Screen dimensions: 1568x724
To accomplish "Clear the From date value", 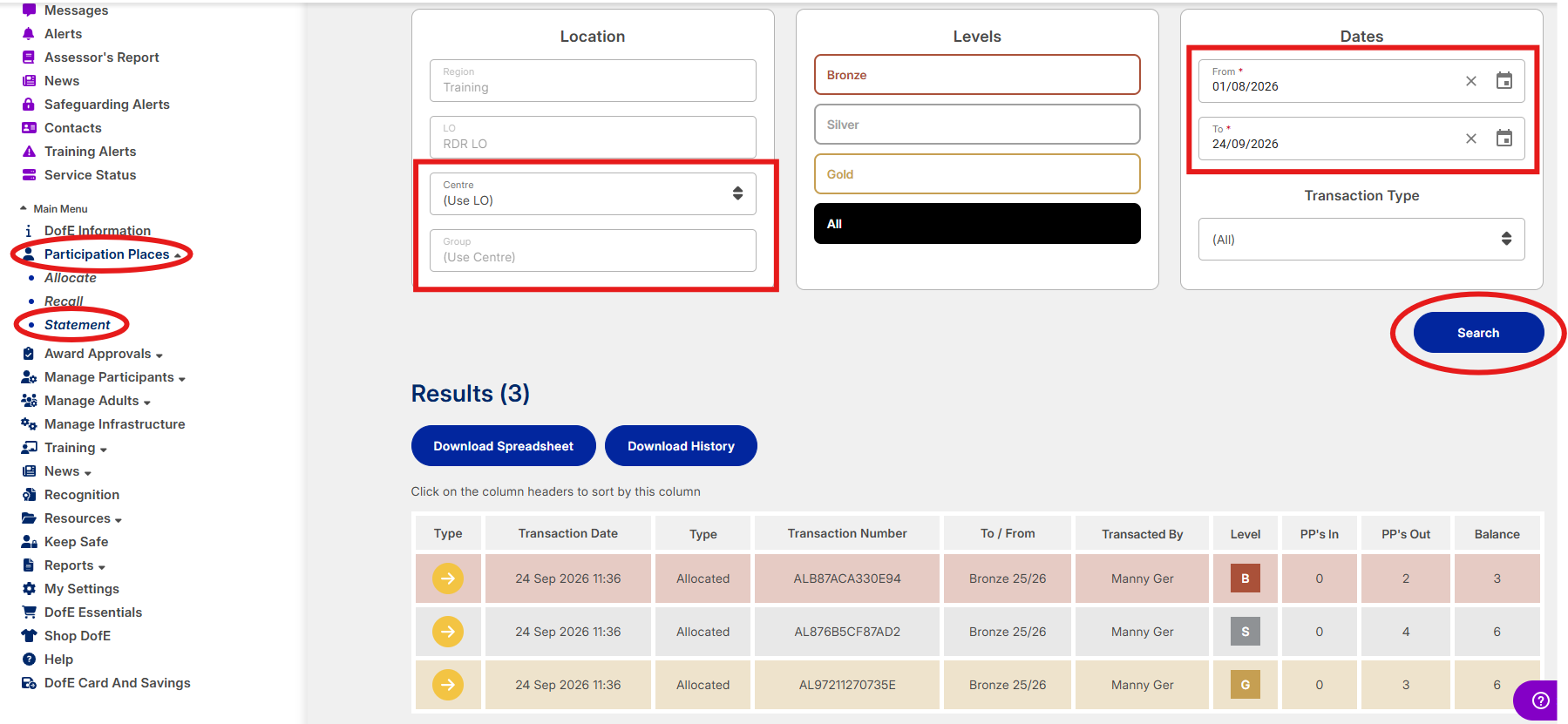I will [1471, 81].
